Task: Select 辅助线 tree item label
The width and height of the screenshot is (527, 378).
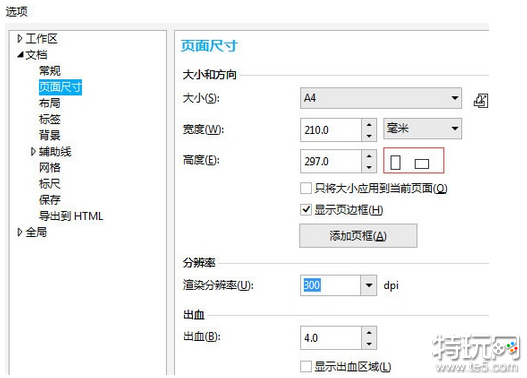Action: coord(55,152)
